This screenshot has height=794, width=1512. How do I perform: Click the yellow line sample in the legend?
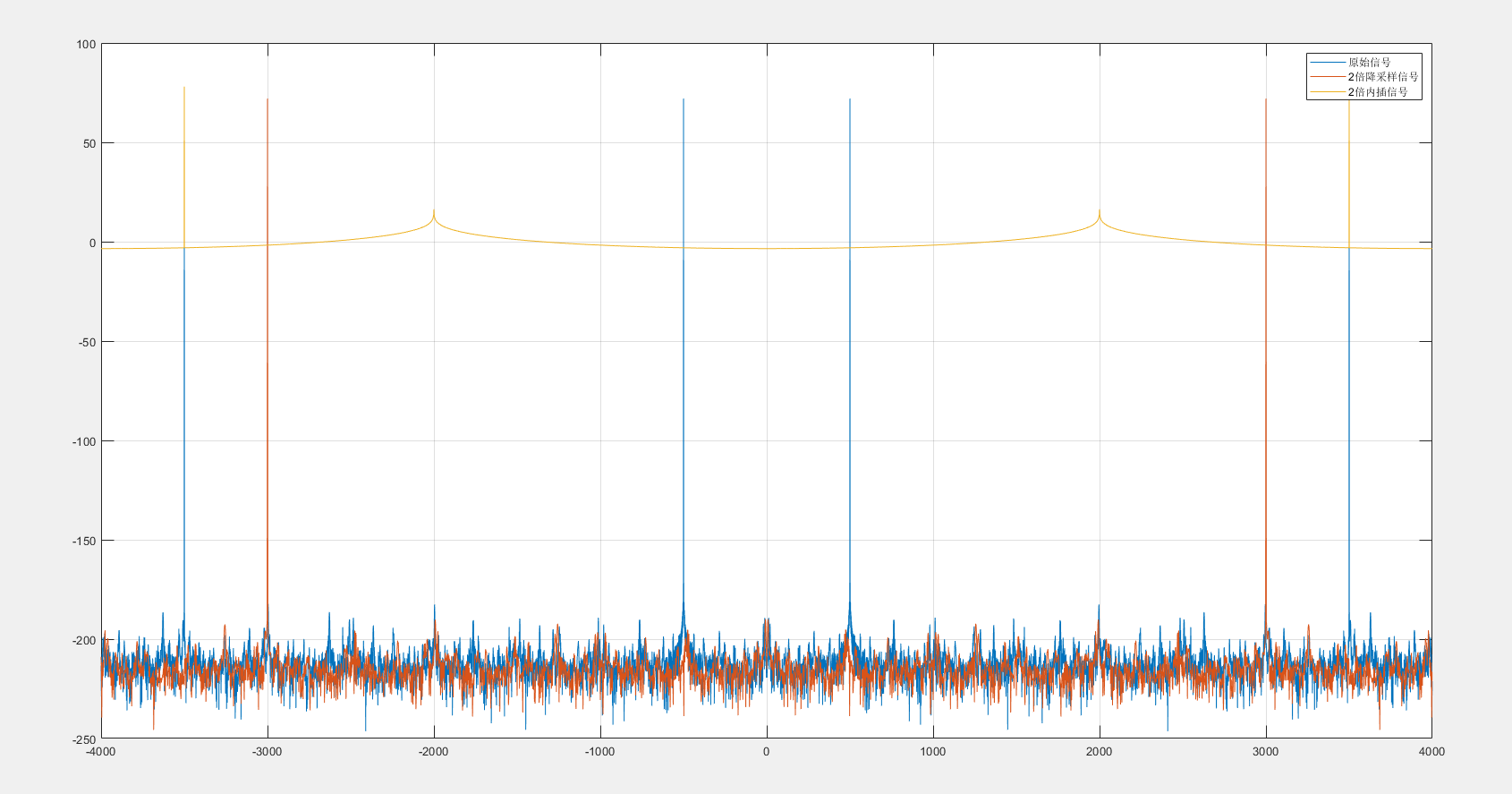[x=1328, y=92]
